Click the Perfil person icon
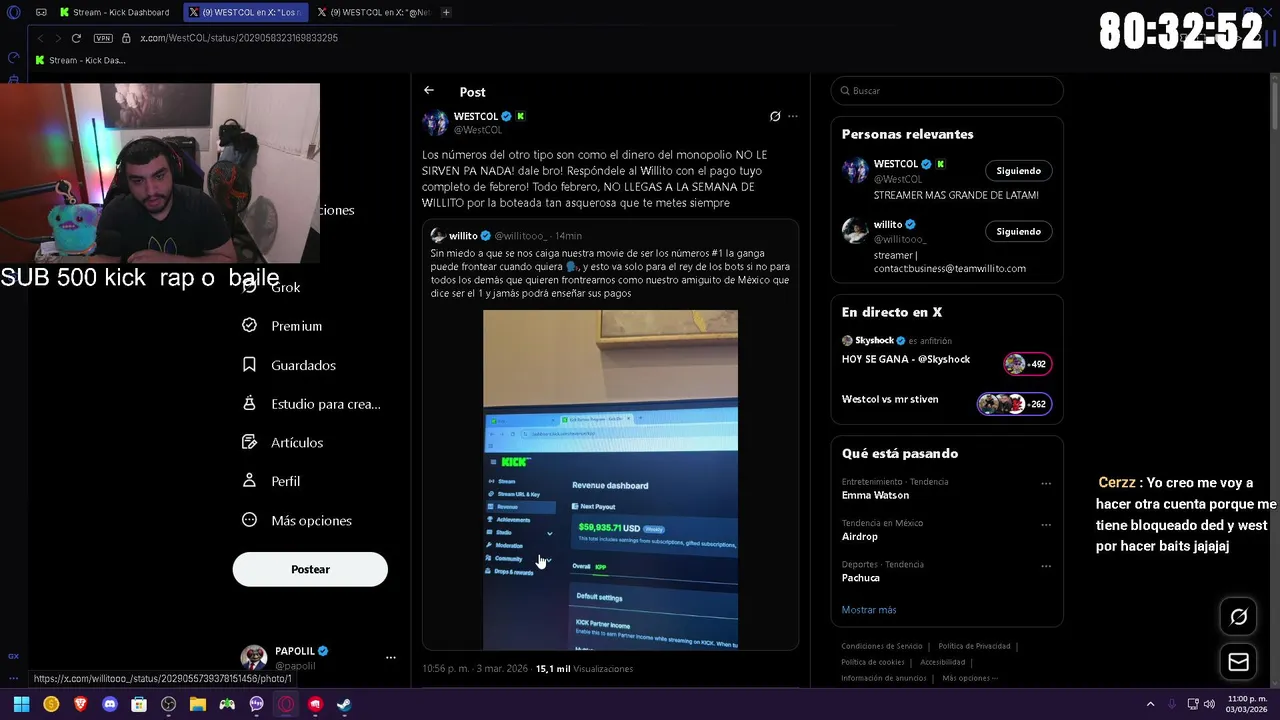 [249, 481]
